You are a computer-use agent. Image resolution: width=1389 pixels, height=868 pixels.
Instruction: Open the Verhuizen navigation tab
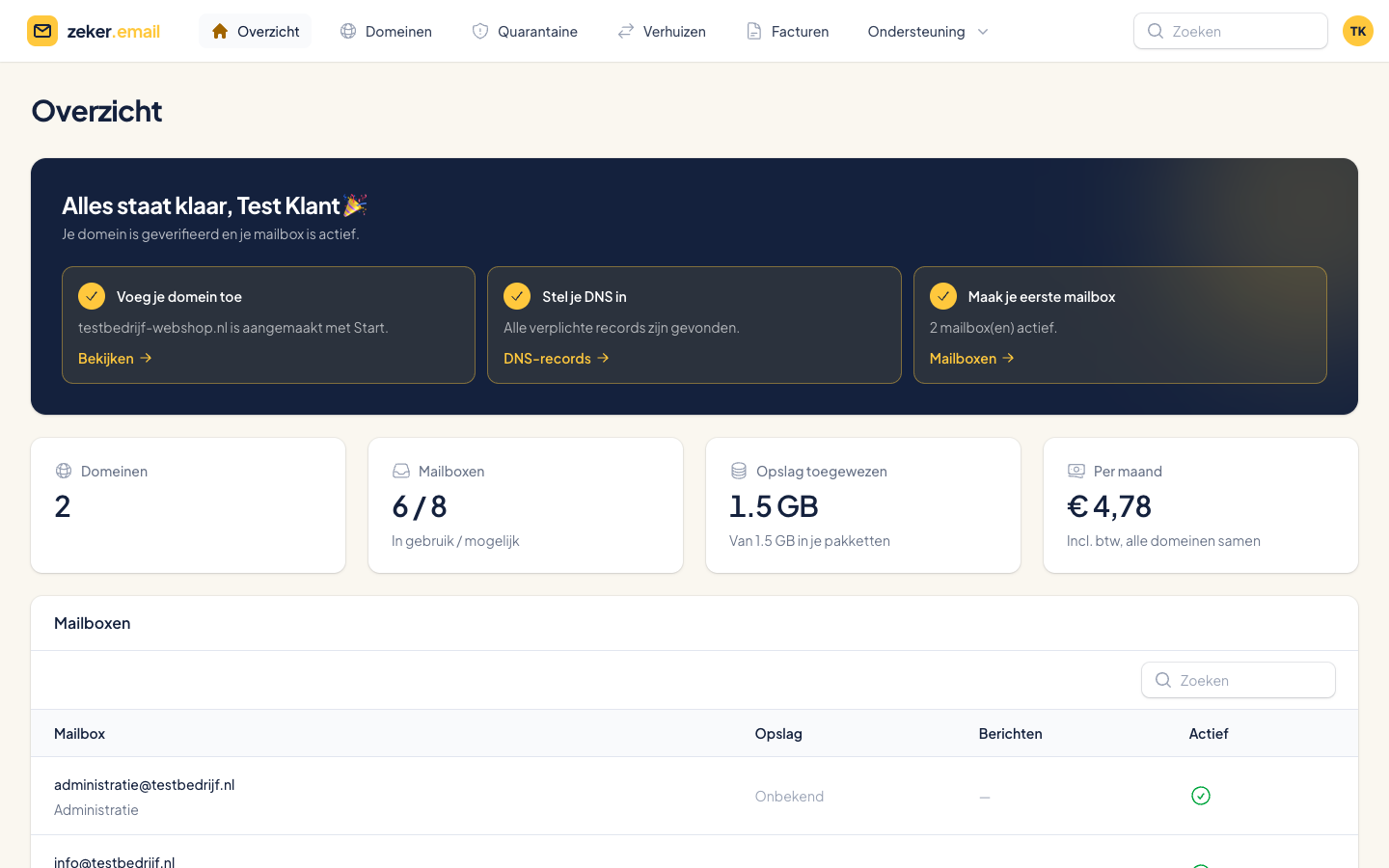pyautogui.click(x=662, y=31)
